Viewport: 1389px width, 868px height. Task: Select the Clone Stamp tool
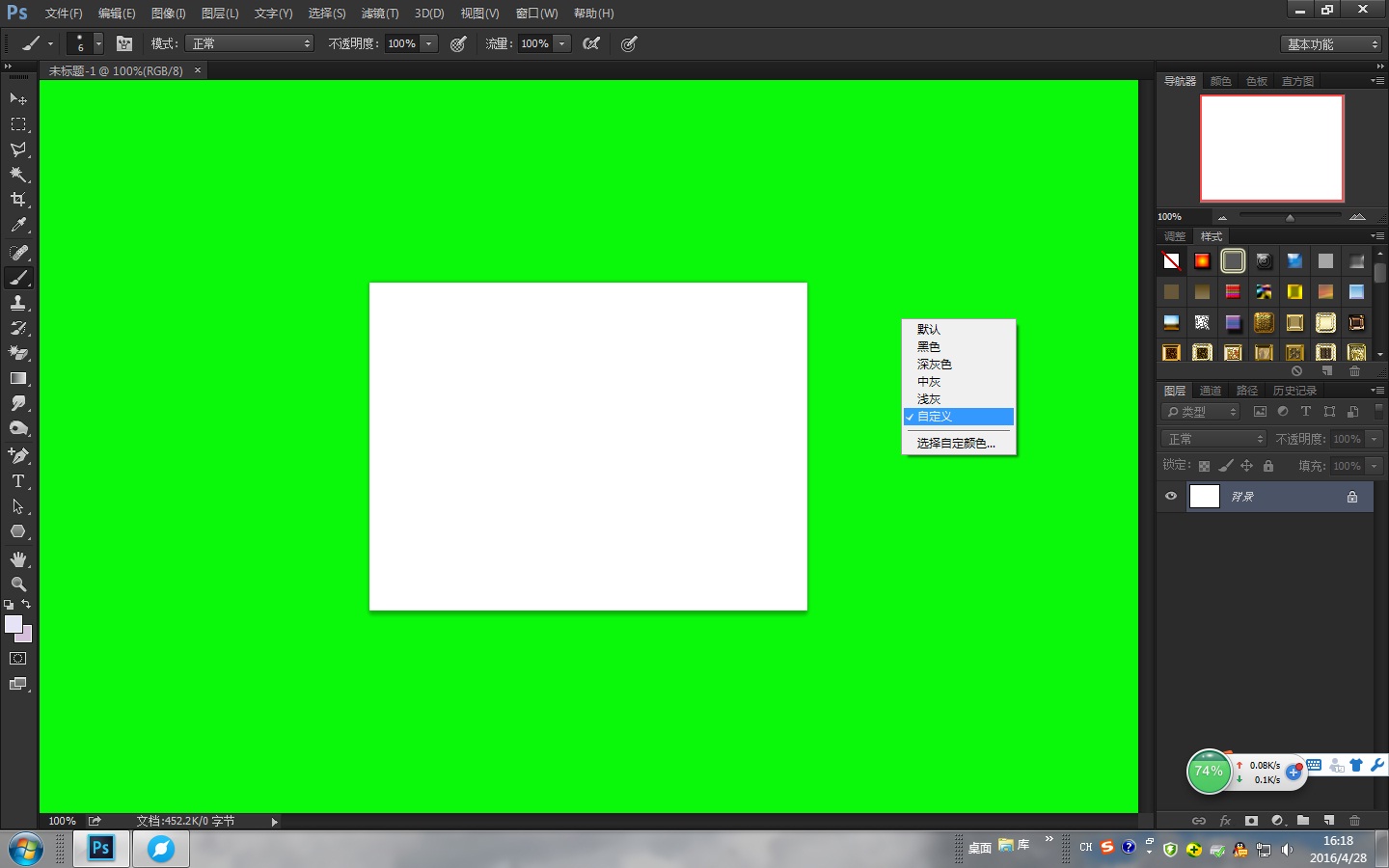[18, 303]
